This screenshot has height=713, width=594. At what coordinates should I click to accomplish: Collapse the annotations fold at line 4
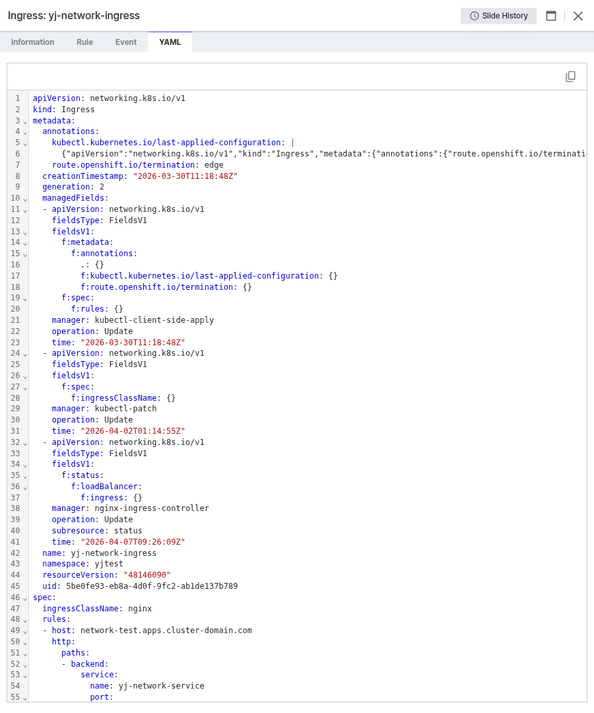point(25,132)
